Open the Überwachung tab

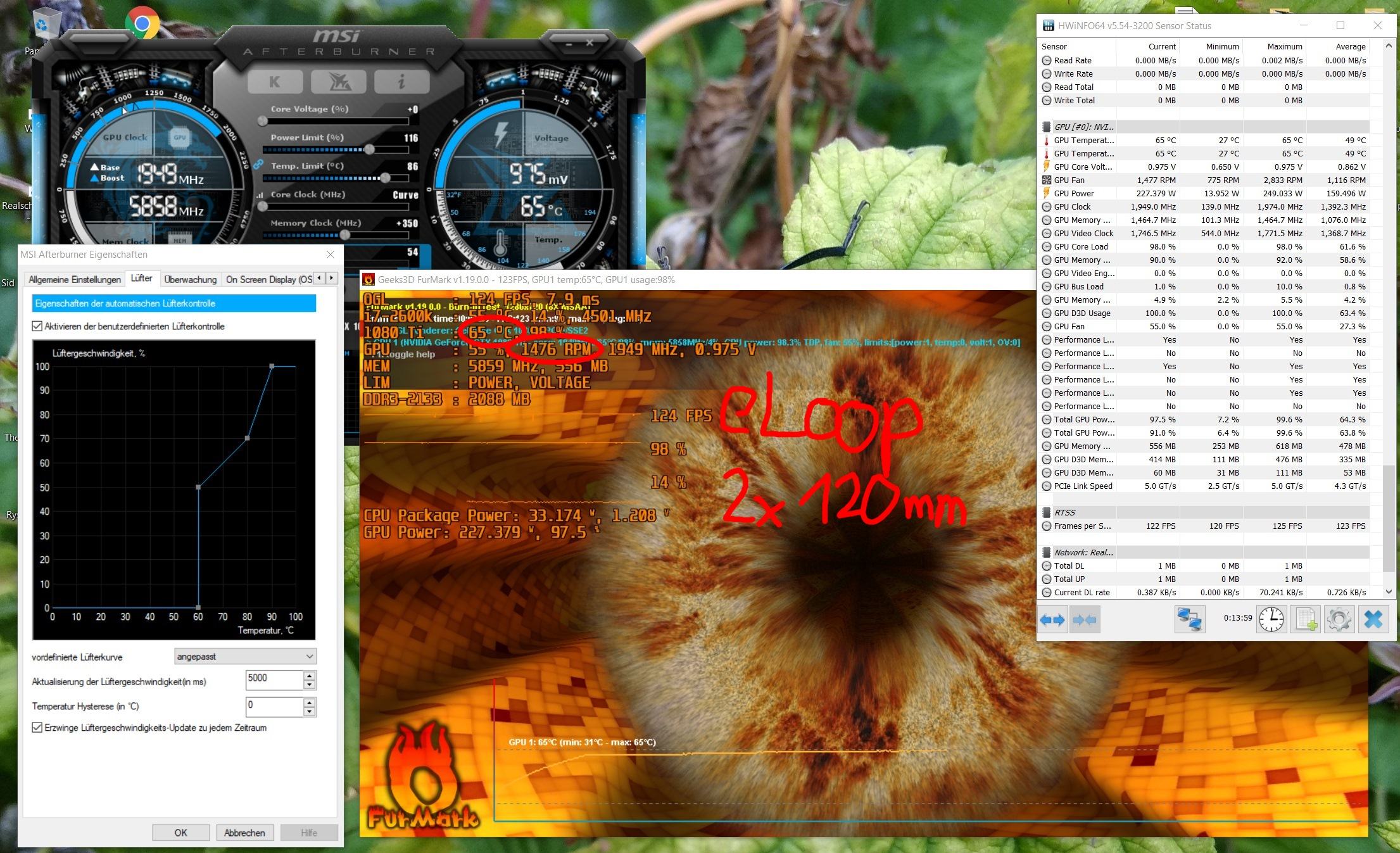pyautogui.click(x=190, y=280)
